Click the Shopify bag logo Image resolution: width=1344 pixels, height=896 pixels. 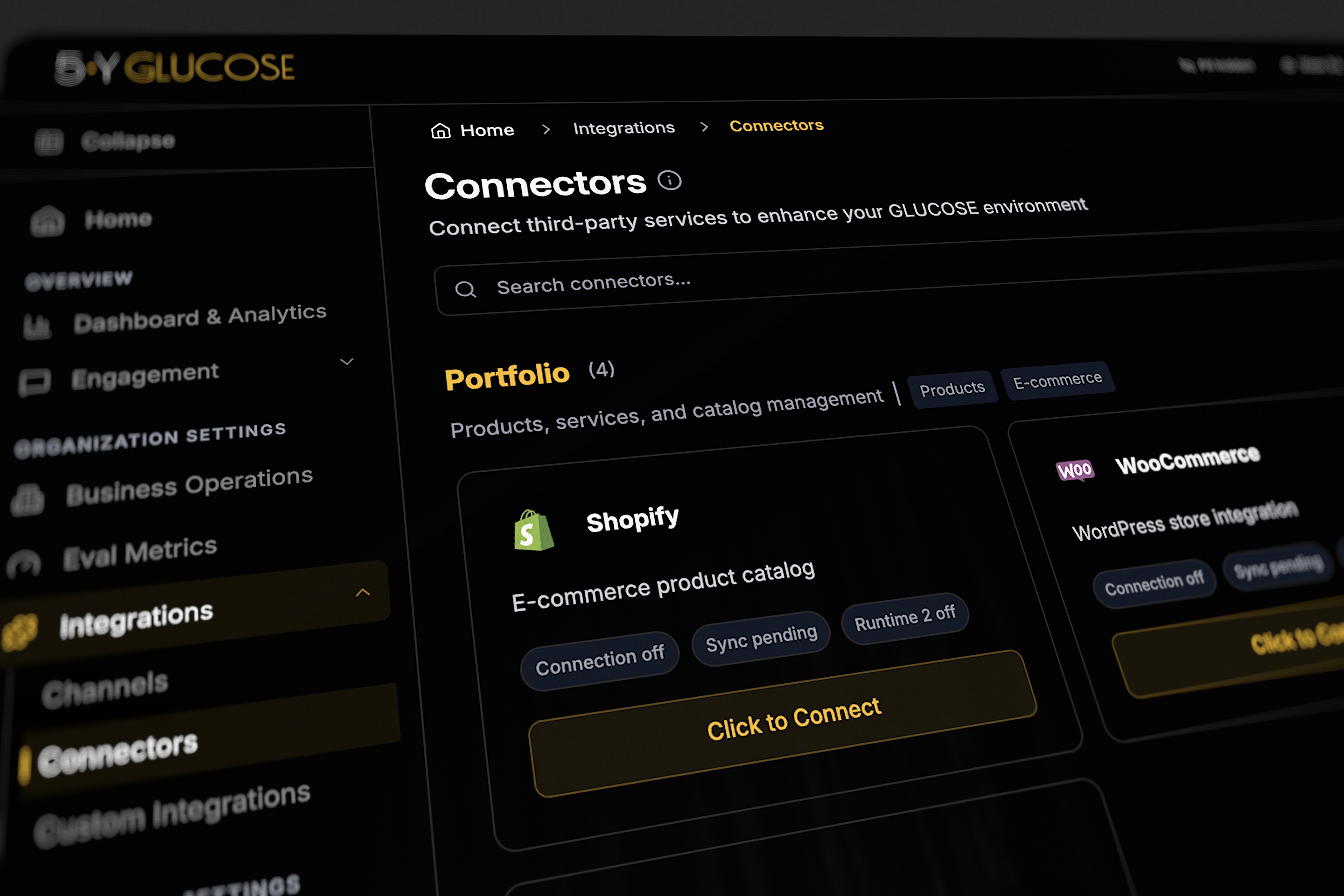(533, 531)
